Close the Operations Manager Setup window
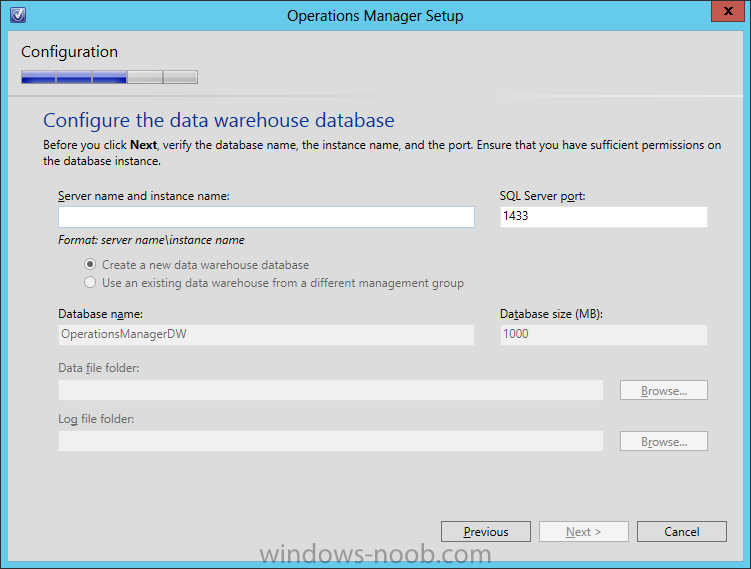The width and height of the screenshot is (751, 569). 728,11
